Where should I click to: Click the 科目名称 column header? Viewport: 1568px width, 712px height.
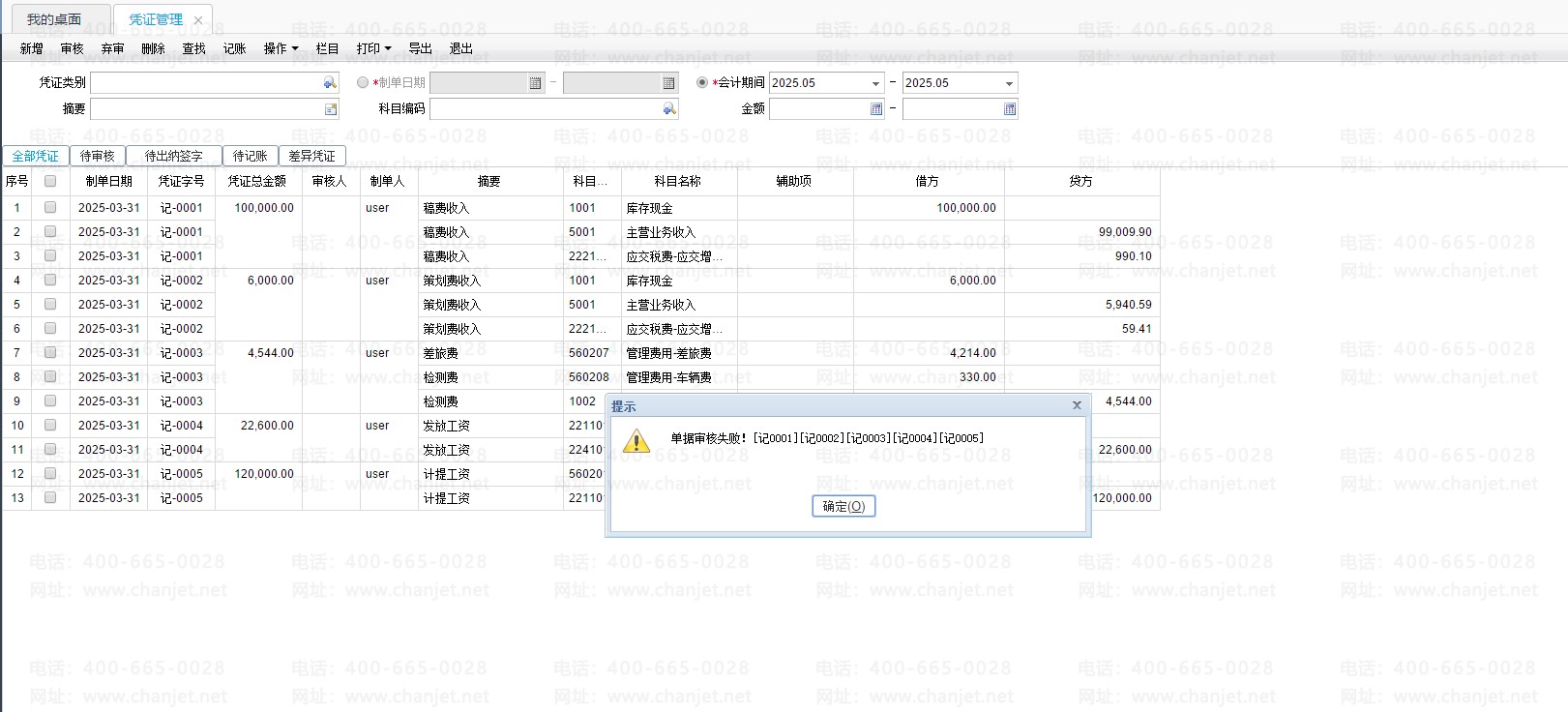(679, 181)
